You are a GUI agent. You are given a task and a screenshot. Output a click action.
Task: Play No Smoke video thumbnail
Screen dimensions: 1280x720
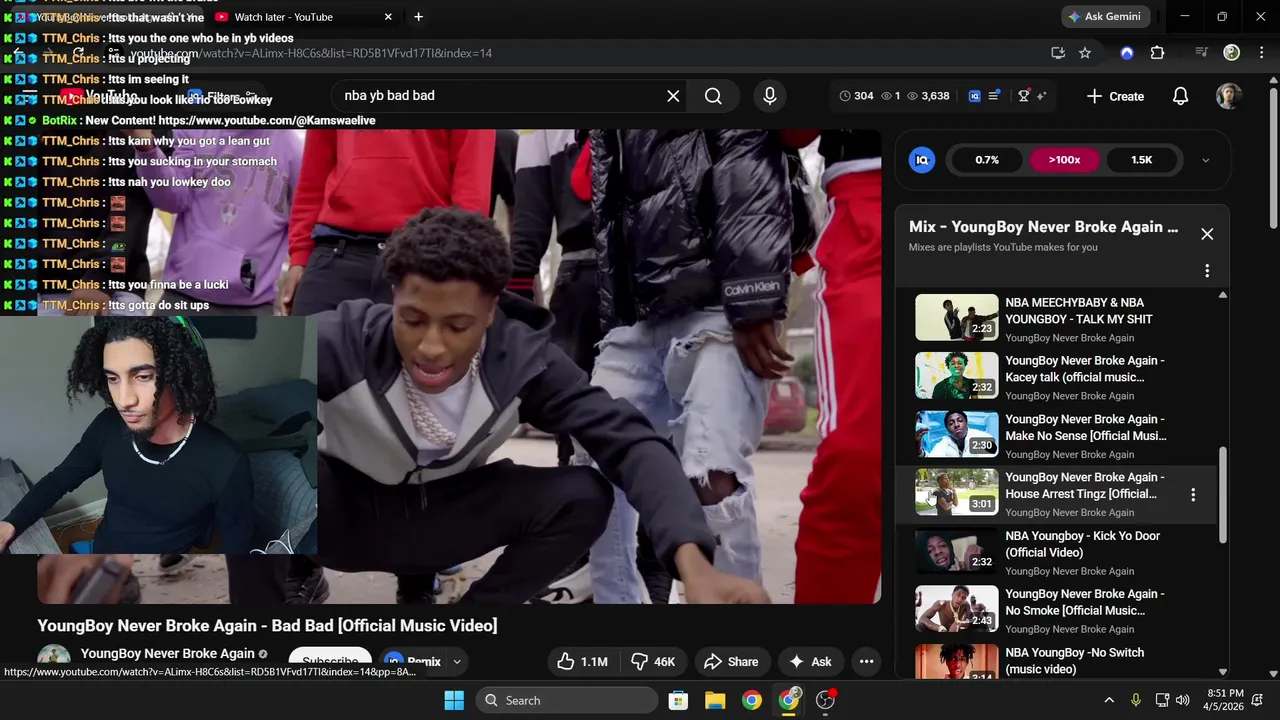[x=957, y=609]
